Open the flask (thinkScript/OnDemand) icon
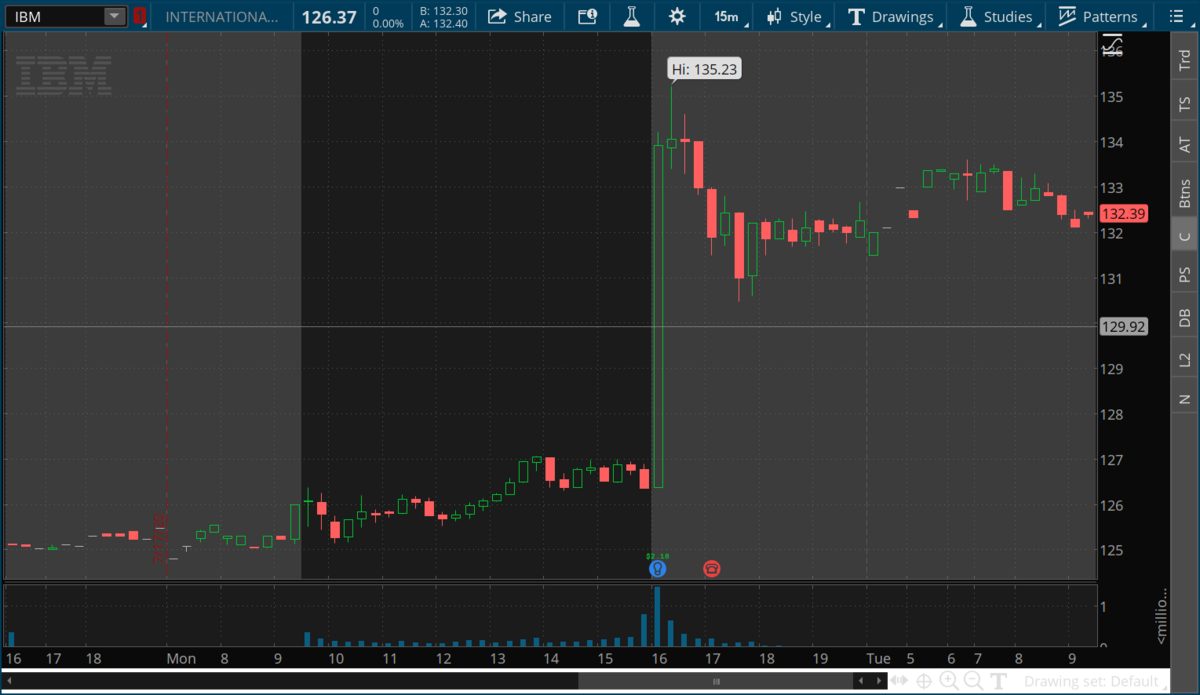1200x695 pixels. pos(631,16)
